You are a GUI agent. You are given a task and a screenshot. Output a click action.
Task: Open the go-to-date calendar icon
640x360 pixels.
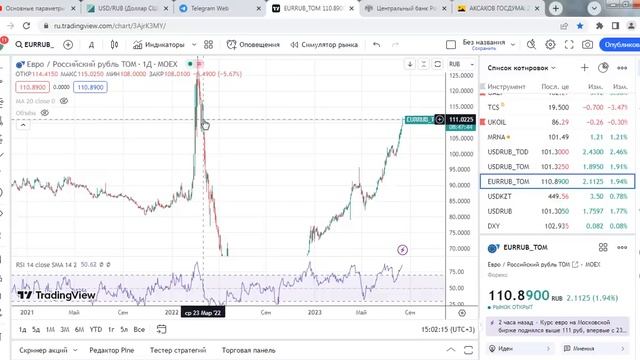tap(161, 329)
